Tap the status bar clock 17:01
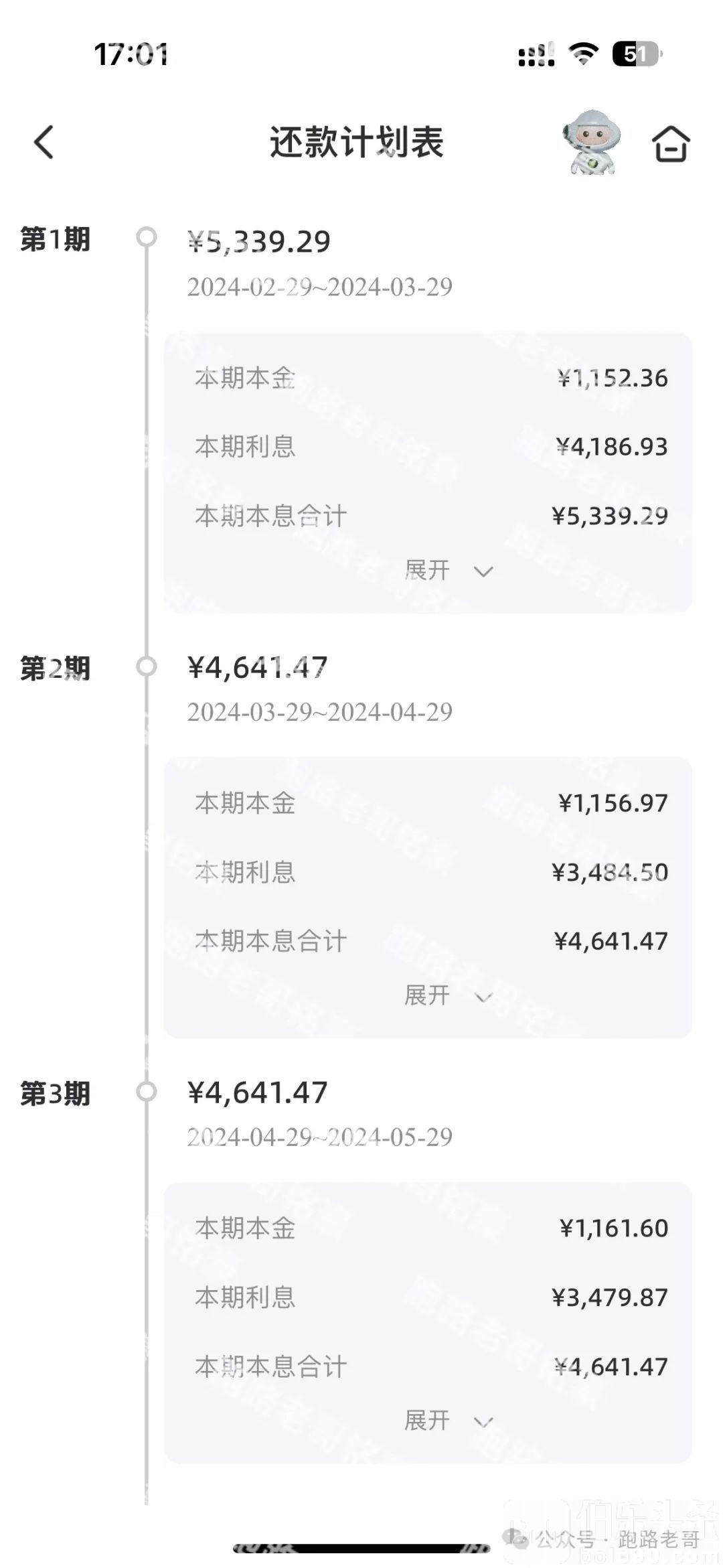This screenshot has width=723, height=1568. [131, 54]
